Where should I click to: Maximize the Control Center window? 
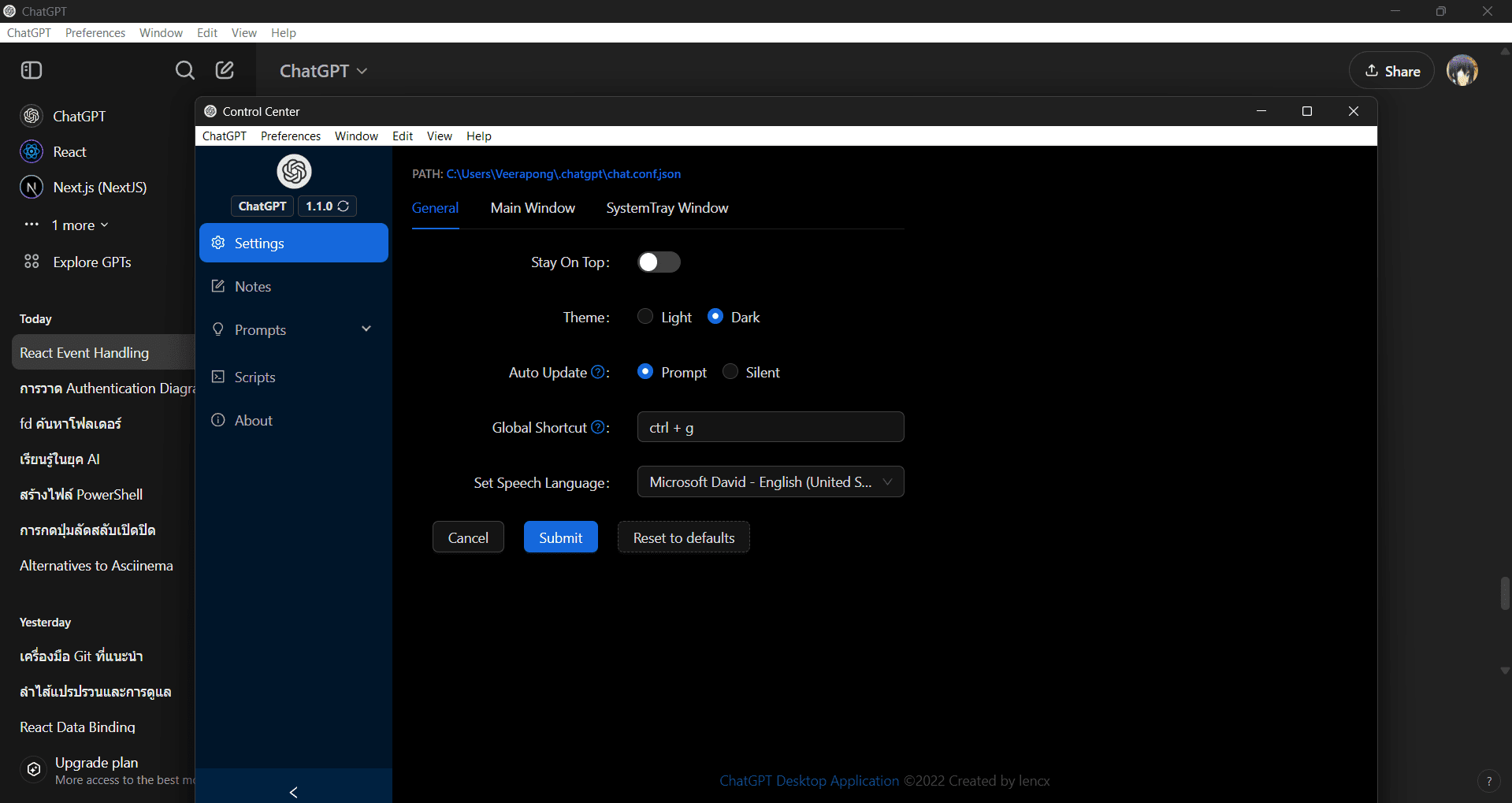click(1307, 111)
